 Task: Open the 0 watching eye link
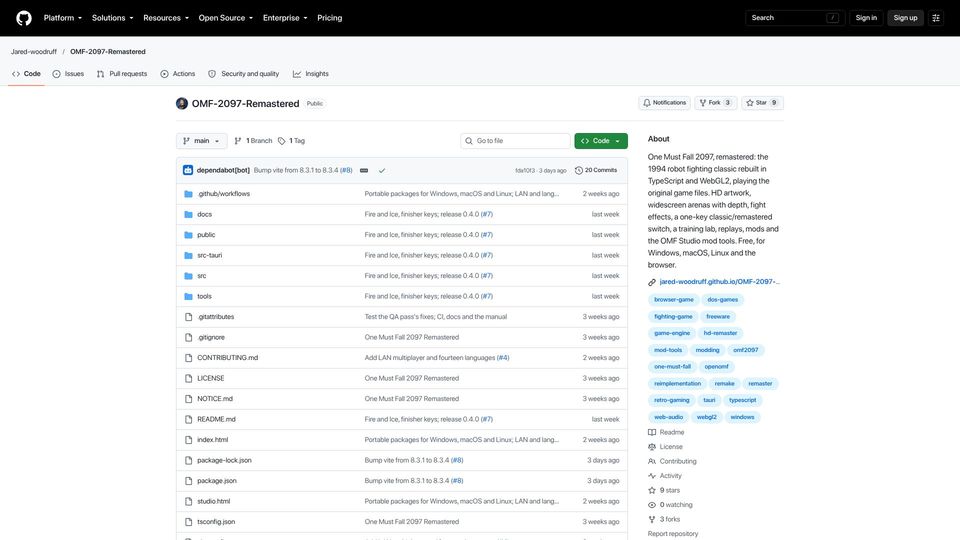pyautogui.click(x=670, y=505)
